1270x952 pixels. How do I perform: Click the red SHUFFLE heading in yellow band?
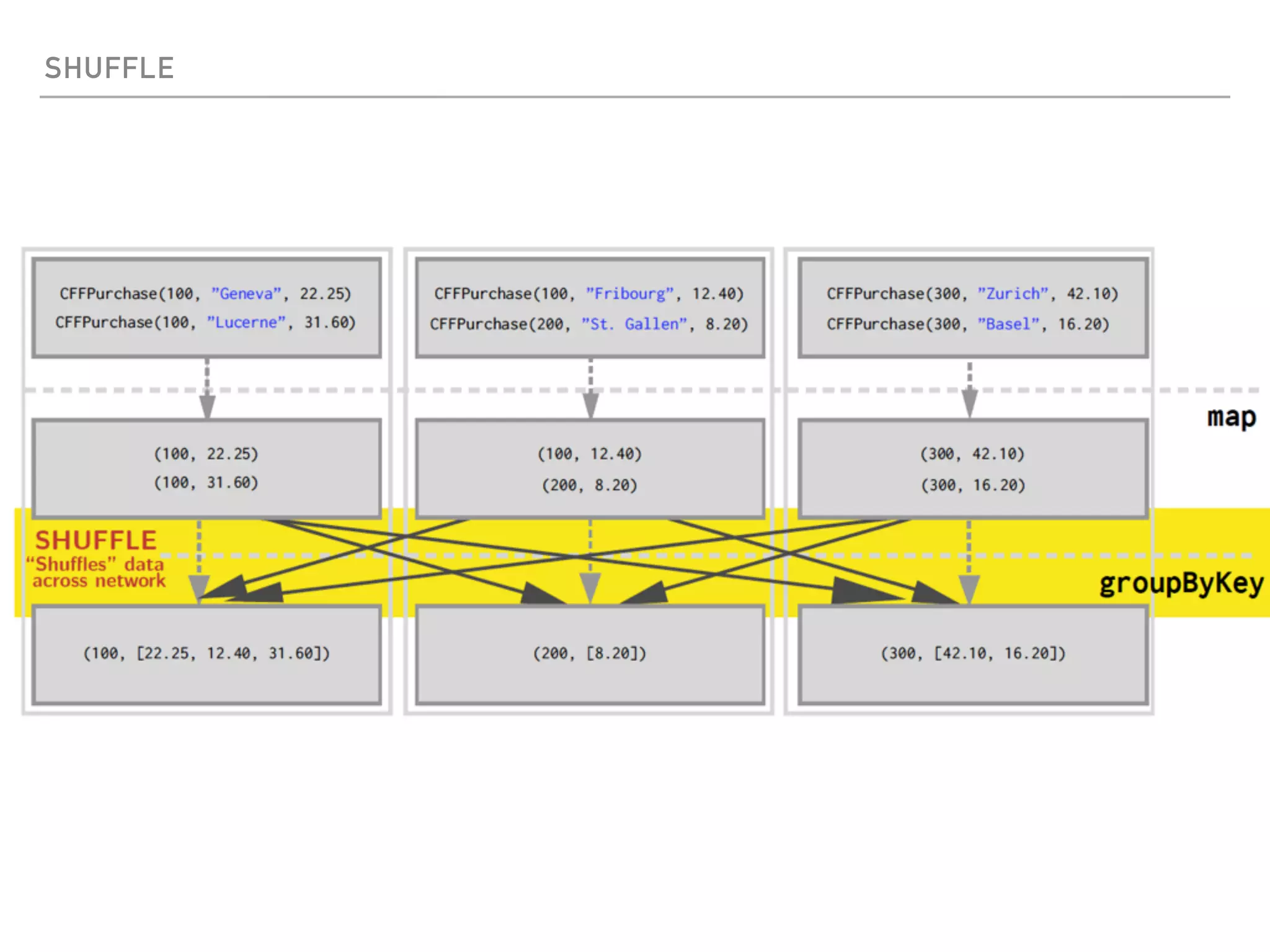pyautogui.click(x=95, y=540)
